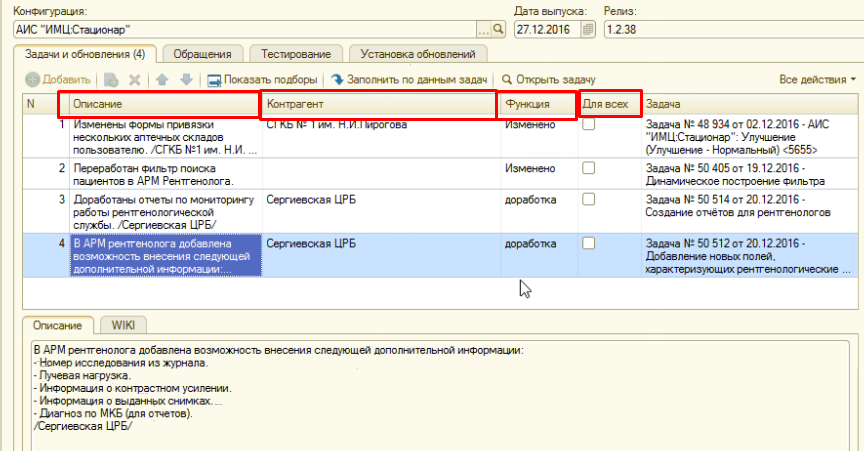This screenshot has height=451, width=864.
Task: Move row down with the down arrow icon
Action: pos(186,80)
